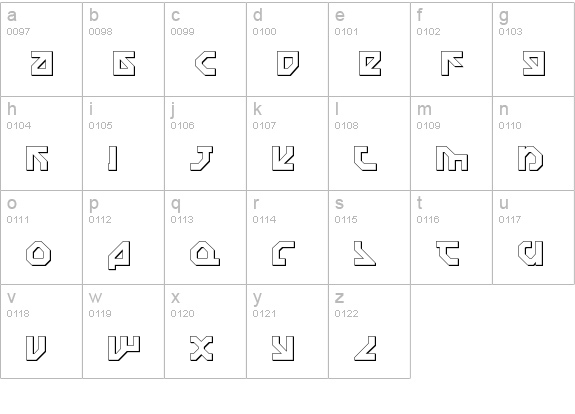Select the octagonal o glyph 0111
The image size is (575, 414).
coord(39,253)
